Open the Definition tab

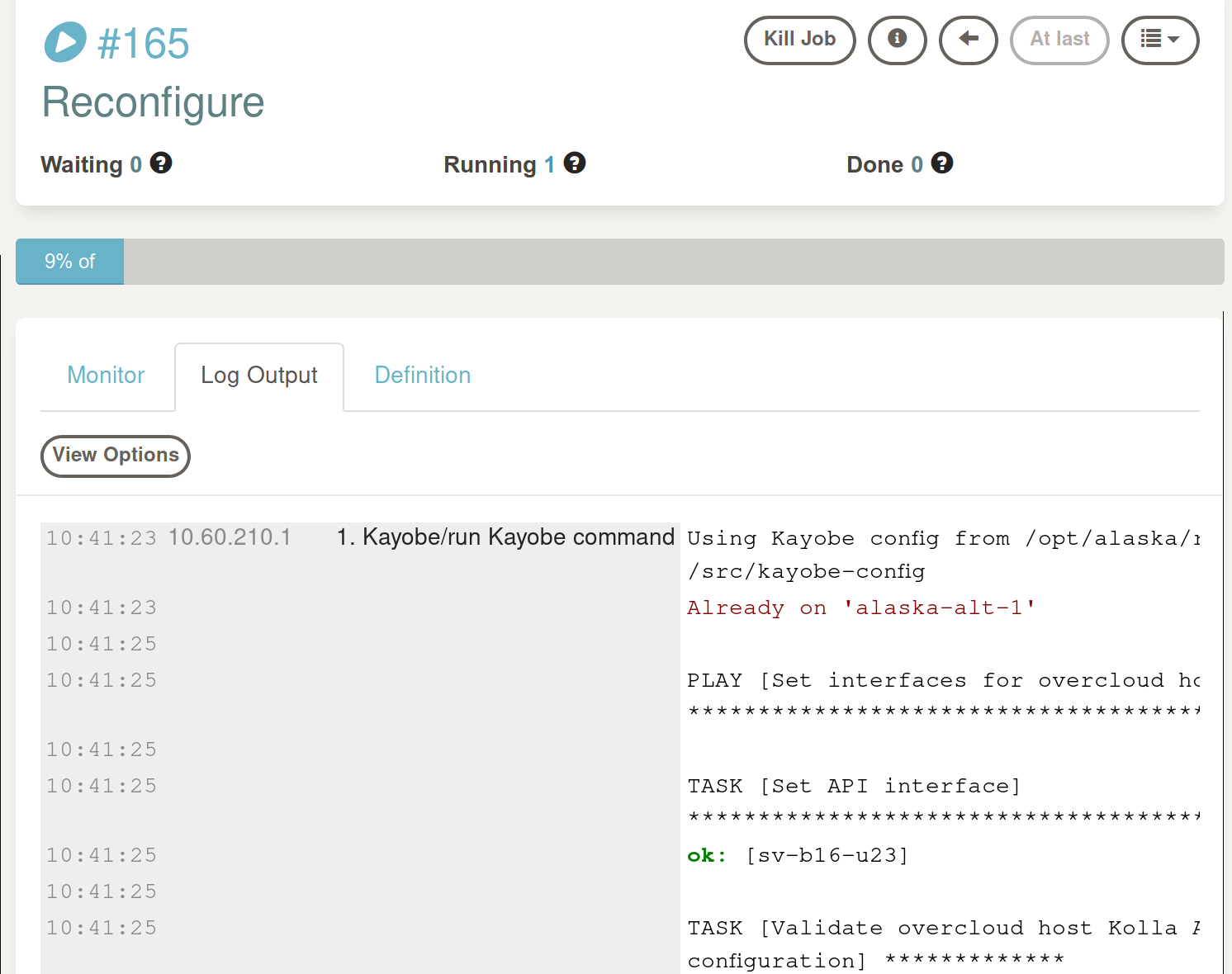pos(423,376)
